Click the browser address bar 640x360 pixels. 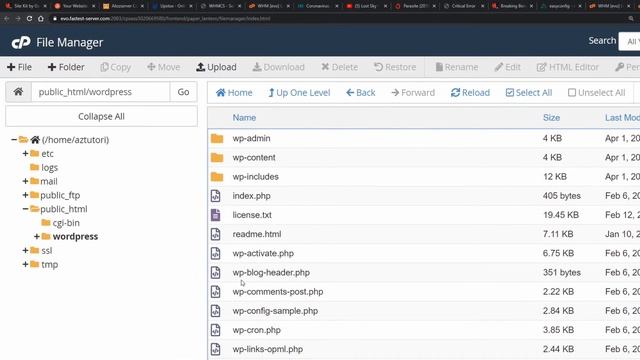[x=339, y=19]
